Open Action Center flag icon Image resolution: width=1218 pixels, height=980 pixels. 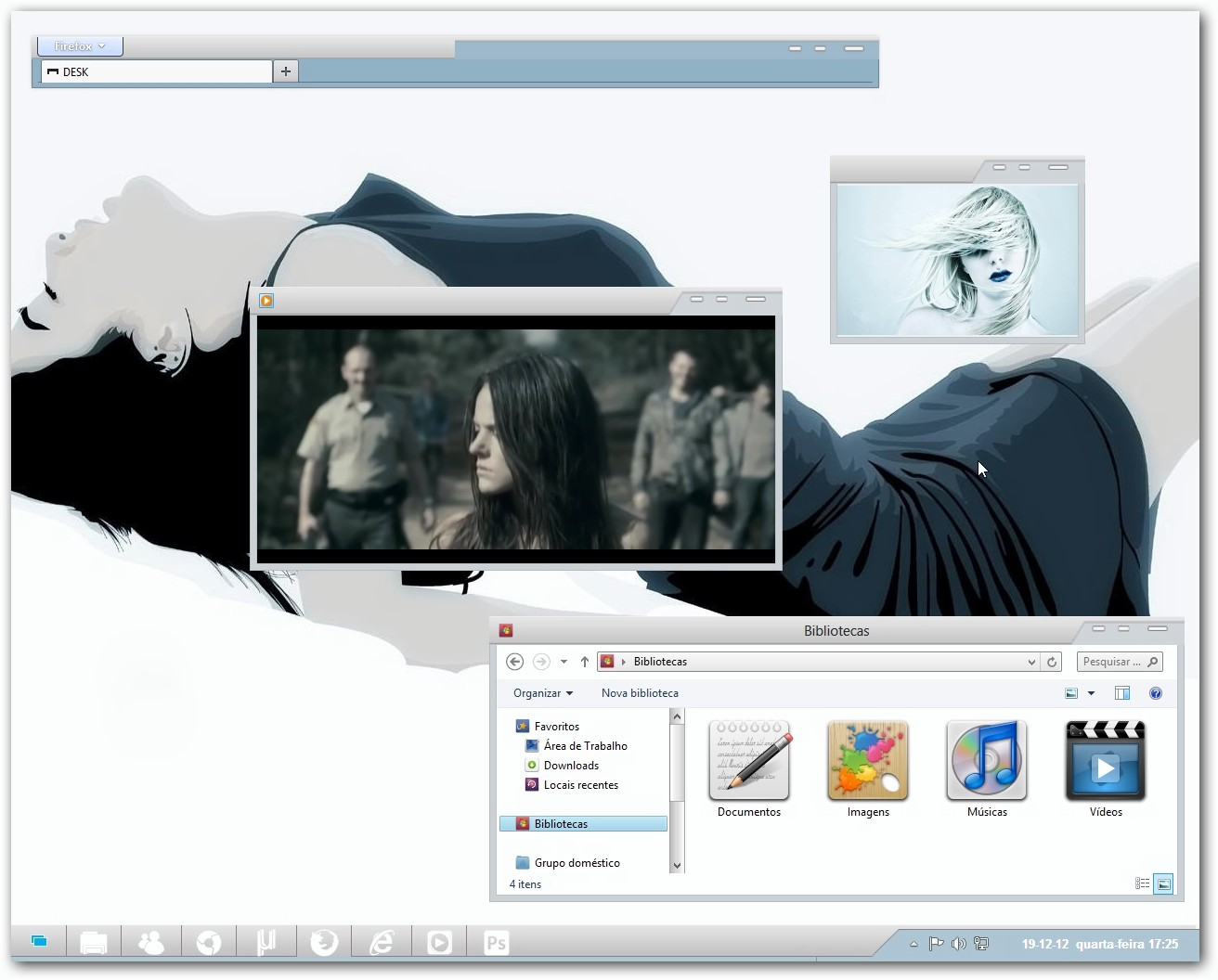(x=936, y=944)
